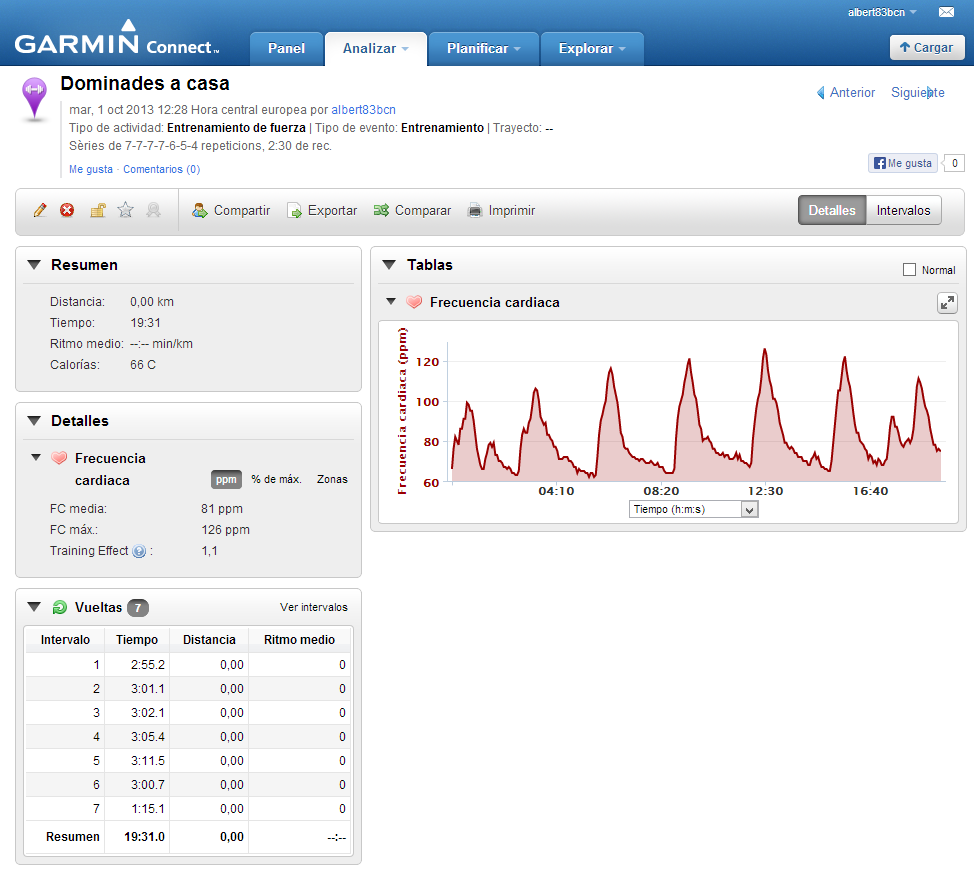Image resolution: width=974 pixels, height=872 pixels.
Task: Click the pencil edit activity icon
Action: click(40, 210)
